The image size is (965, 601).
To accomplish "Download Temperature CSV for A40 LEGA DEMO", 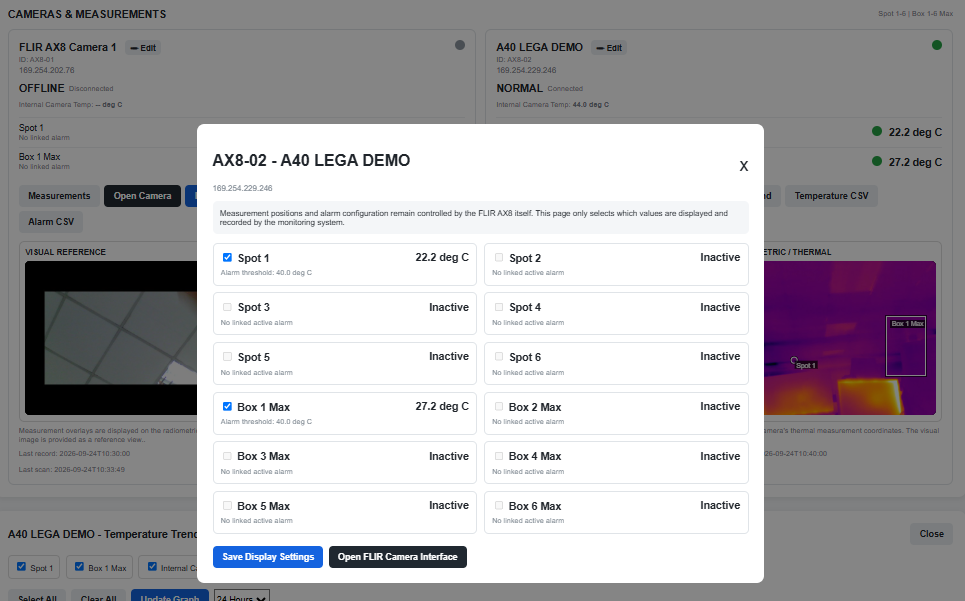I will click(x=831, y=196).
